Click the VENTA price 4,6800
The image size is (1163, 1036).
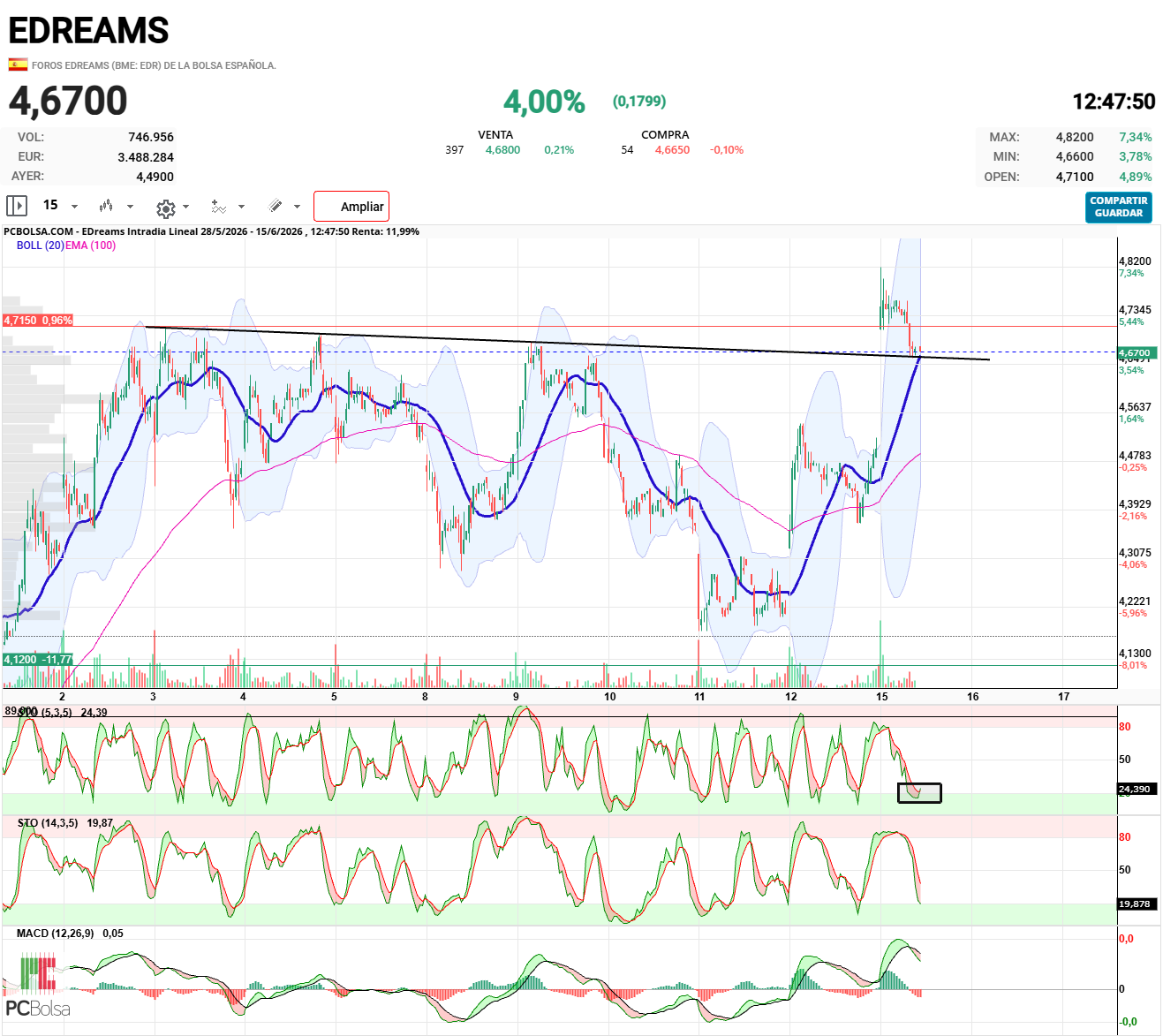click(x=502, y=150)
